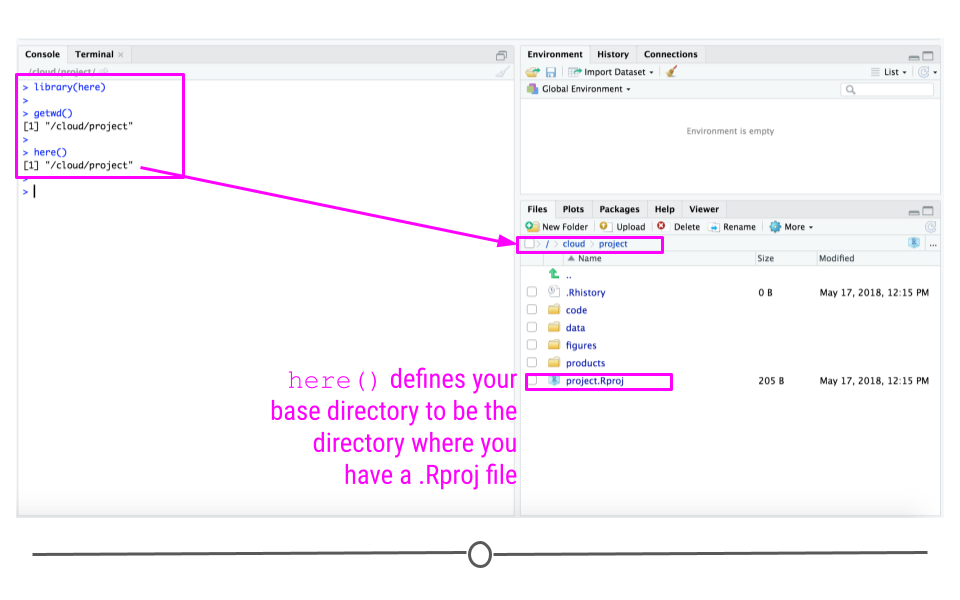Open the path ellipsis browse button
Screen dimensions: 960x600
[933, 244]
